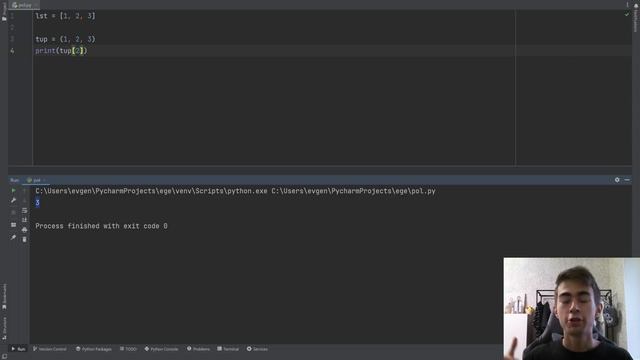The height and width of the screenshot is (360, 640).
Task: Print console output using the printer icon
Action: 24,230
